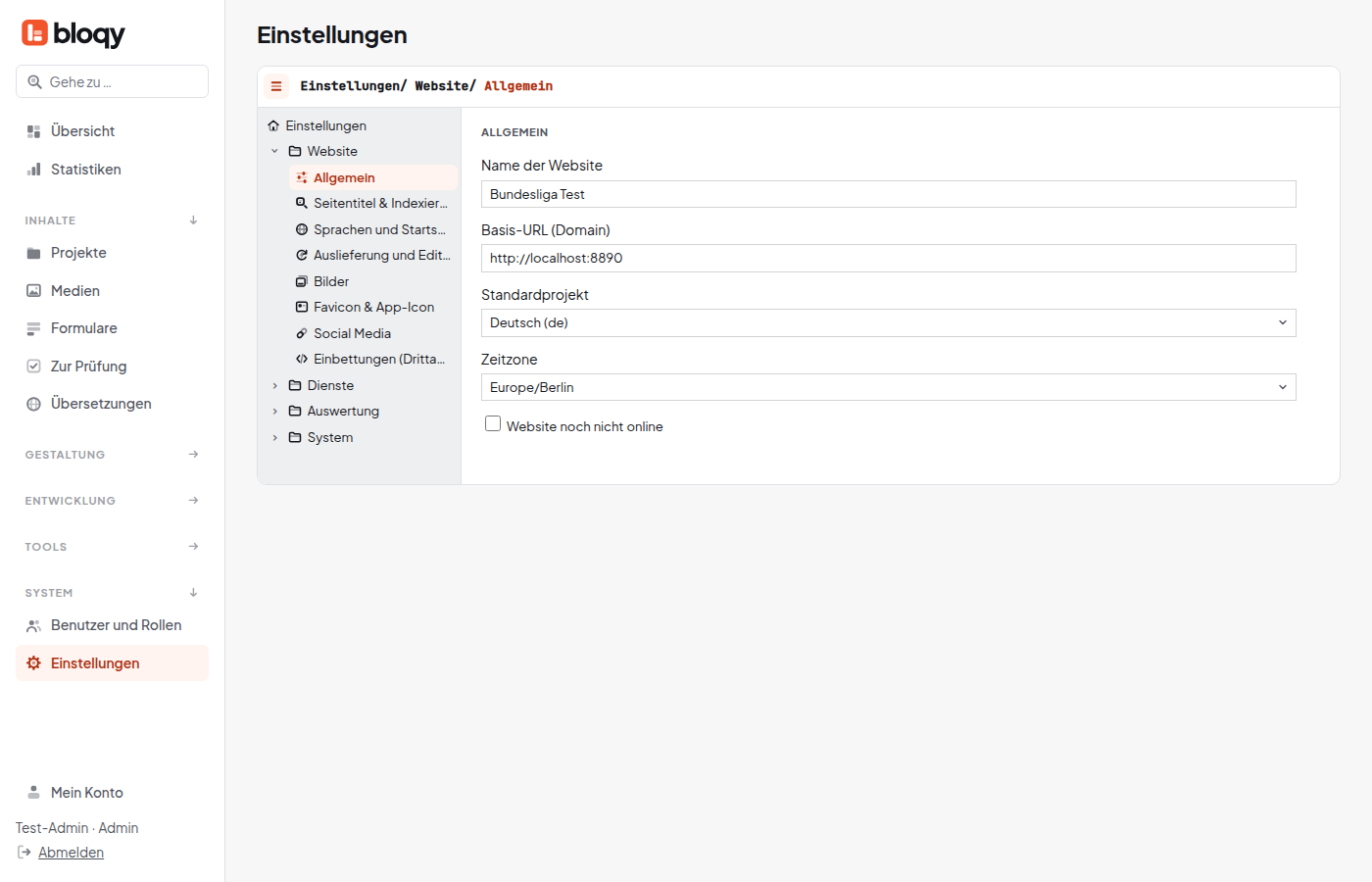Click the bloqy logo icon
The height and width of the screenshot is (882, 1372).
pos(34,32)
